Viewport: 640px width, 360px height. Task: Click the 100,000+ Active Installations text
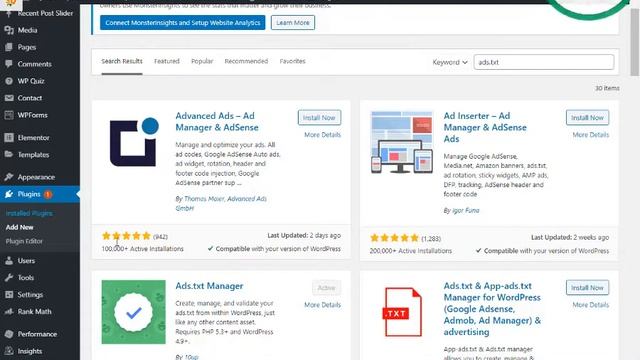[142, 249]
